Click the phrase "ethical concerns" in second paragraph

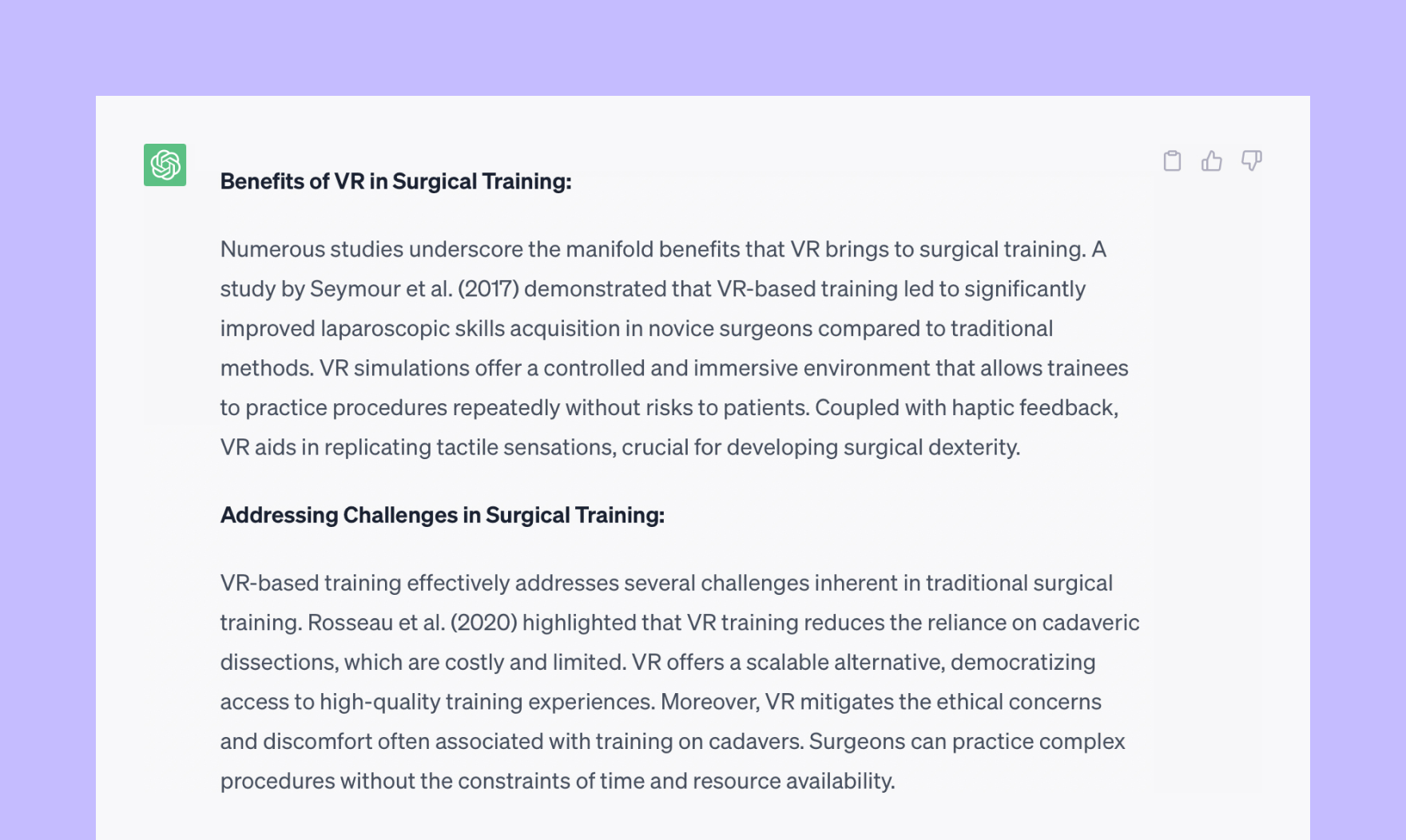click(x=1019, y=702)
